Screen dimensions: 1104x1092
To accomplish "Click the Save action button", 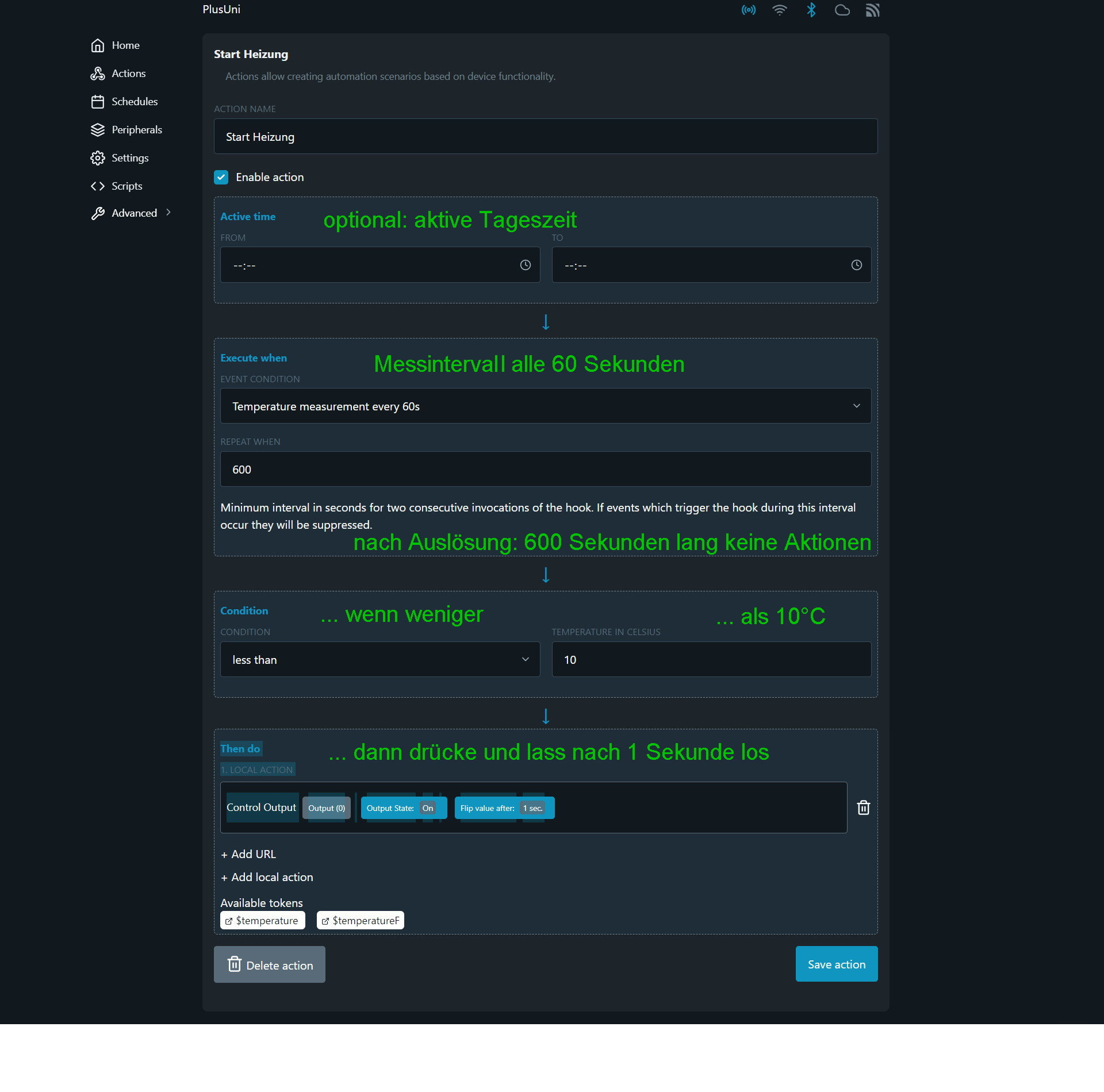I will click(837, 964).
